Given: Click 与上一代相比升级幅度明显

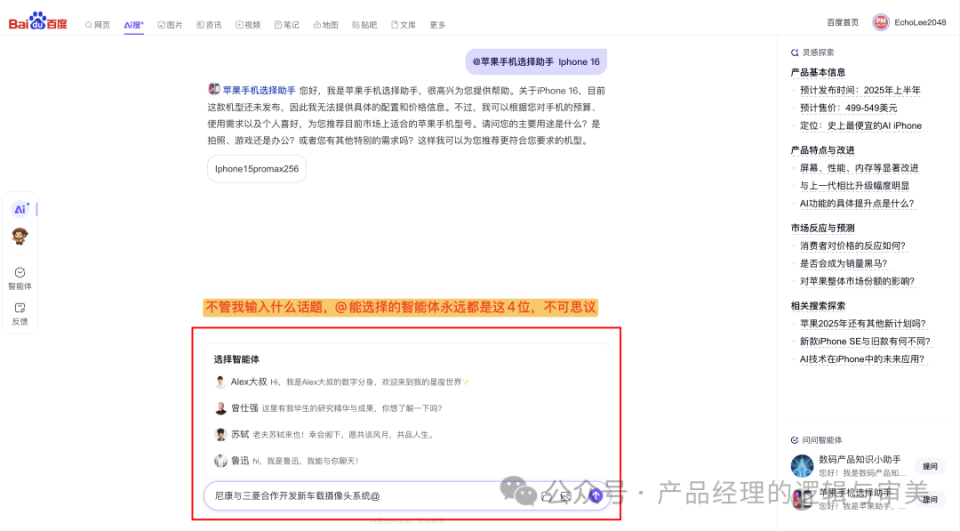Looking at the screenshot, I should click(x=854, y=186).
